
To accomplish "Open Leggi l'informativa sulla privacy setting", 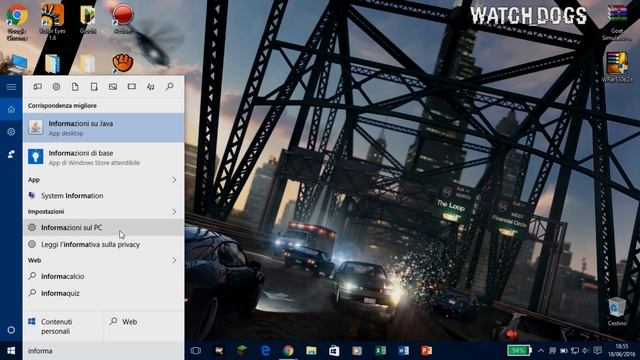I will tap(104, 244).
